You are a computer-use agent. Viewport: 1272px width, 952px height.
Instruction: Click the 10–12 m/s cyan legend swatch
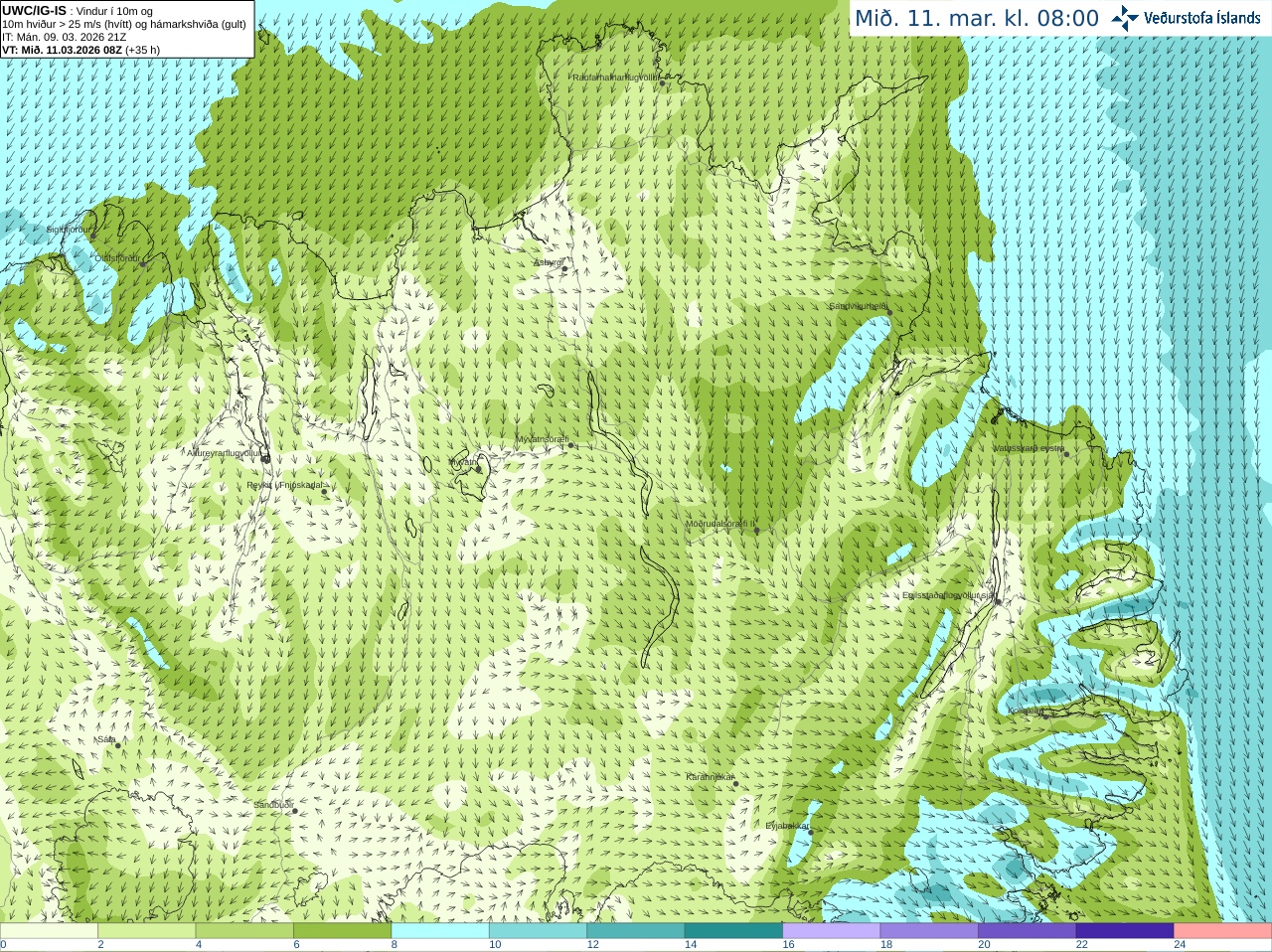click(538, 931)
